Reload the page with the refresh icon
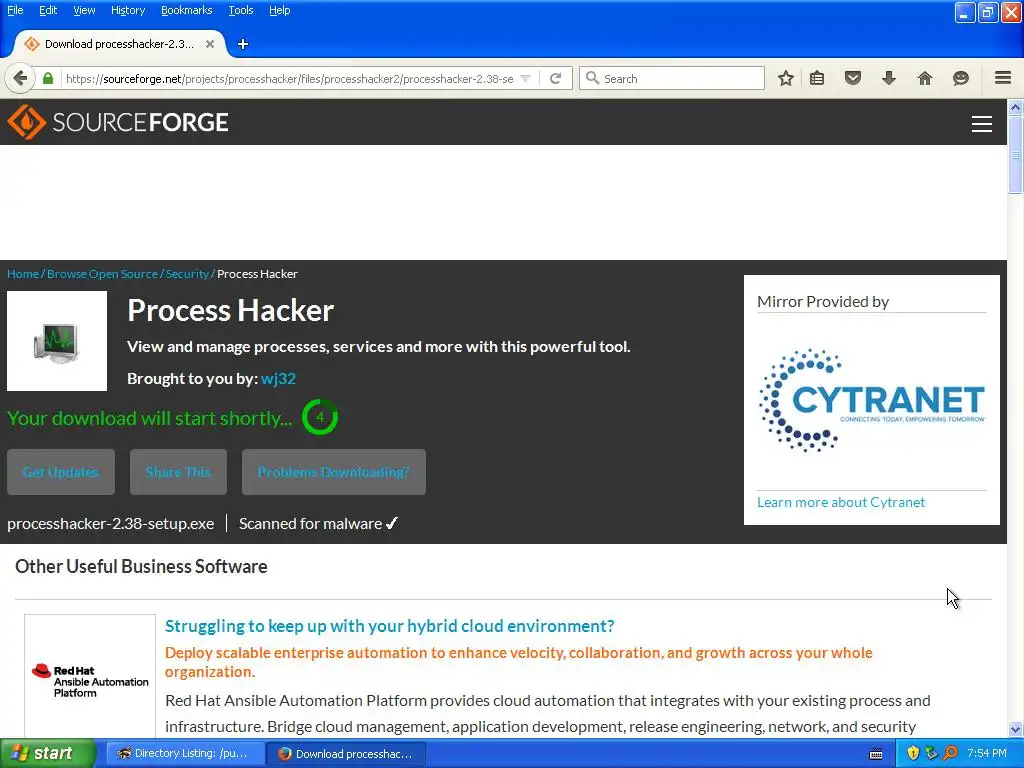Screen dimensions: 1024x768 pos(556,78)
